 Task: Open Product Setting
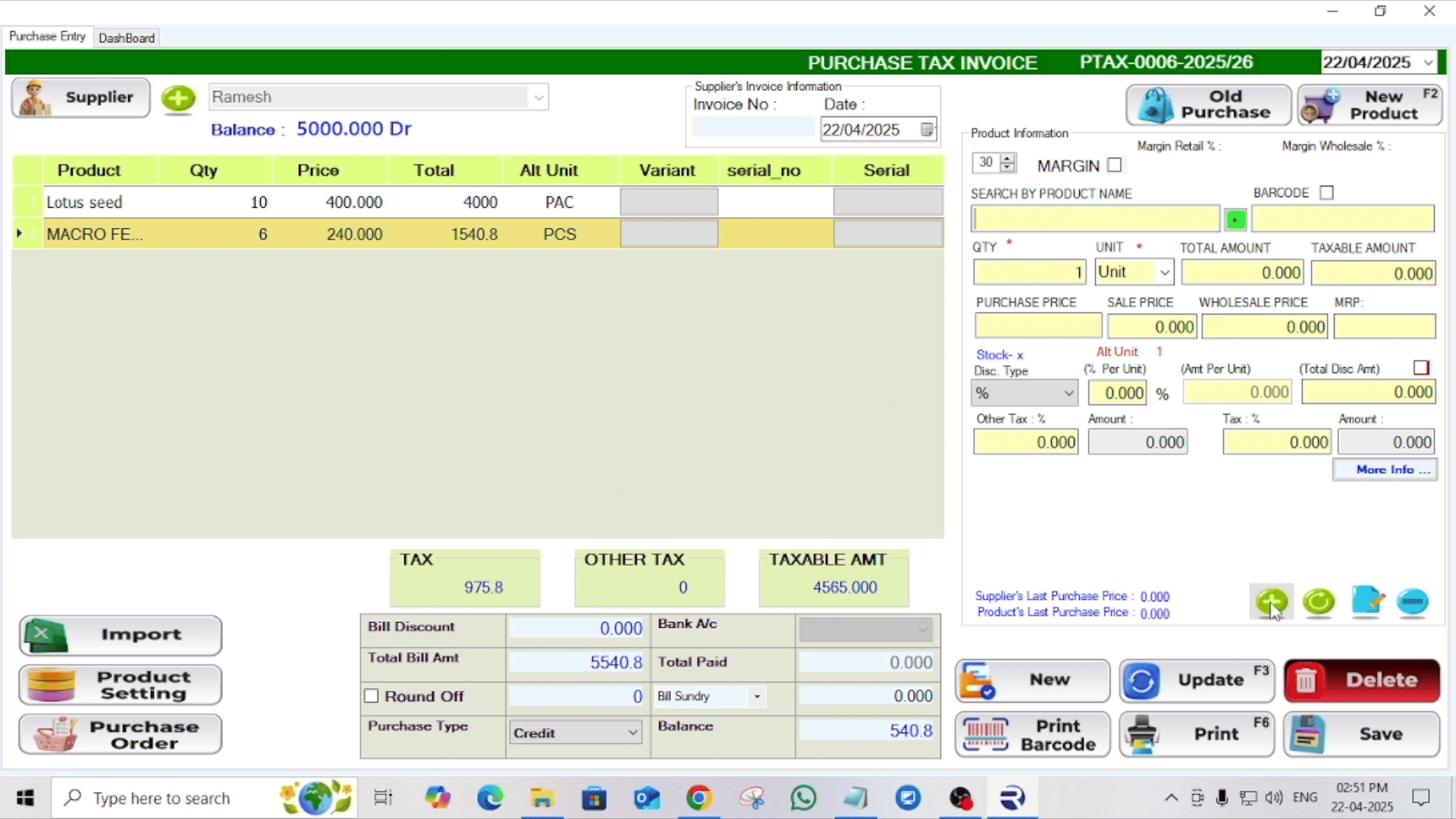tap(121, 685)
